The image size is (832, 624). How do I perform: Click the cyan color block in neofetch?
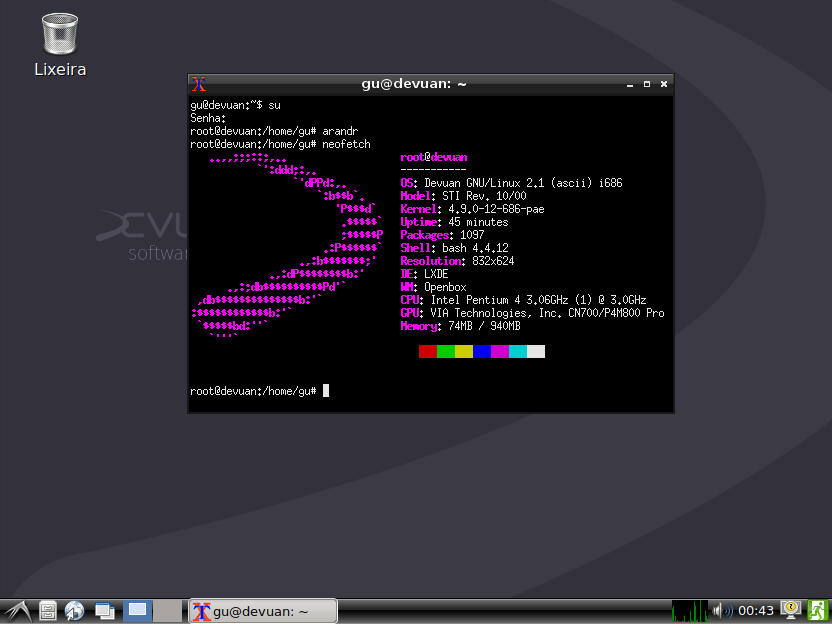coord(518,351)
